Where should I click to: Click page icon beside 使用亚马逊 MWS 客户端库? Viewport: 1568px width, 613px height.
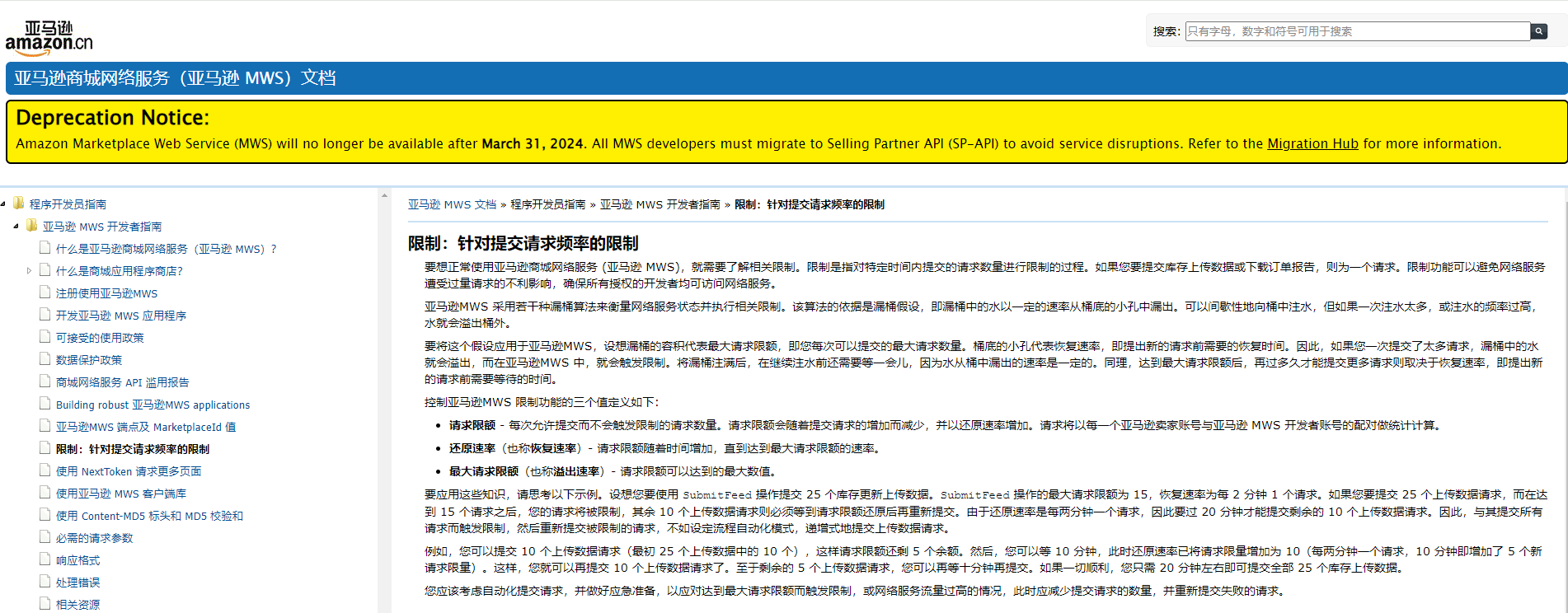45,492
